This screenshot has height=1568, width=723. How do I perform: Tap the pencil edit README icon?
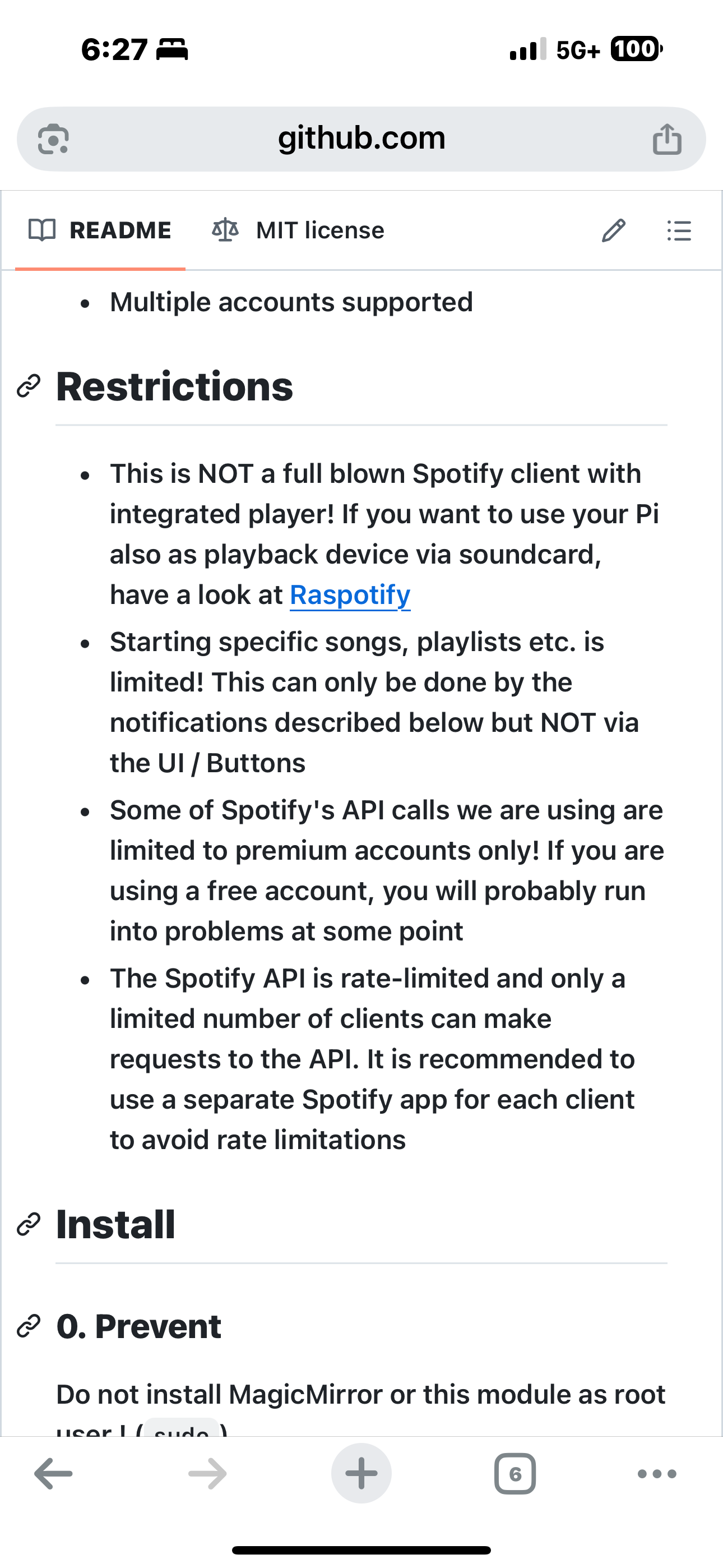[x=614, y=230]
